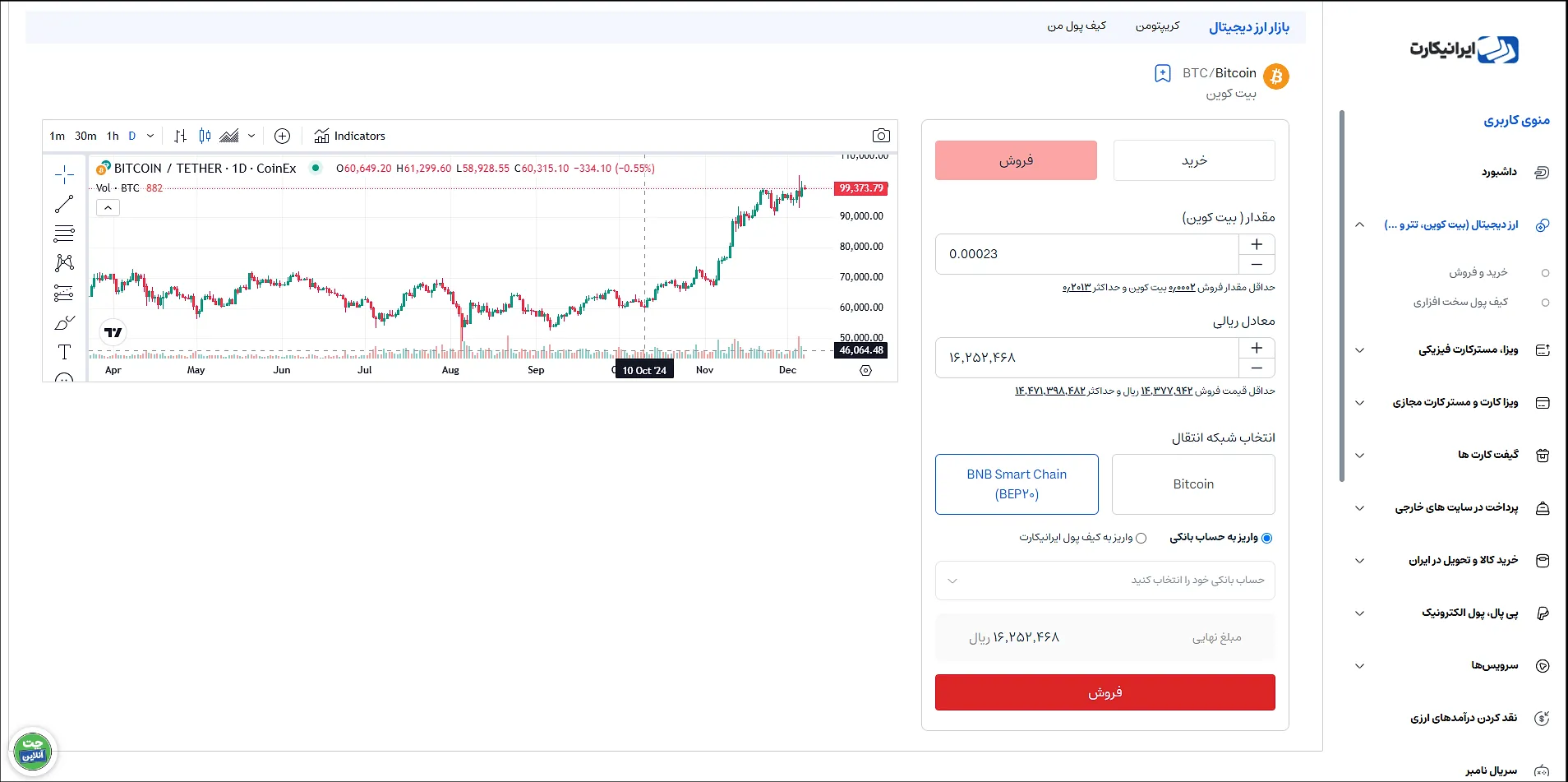This screenshot has width=1568, height=782.
Task: Open the bank account selection dropdown
Action: 1105,581
